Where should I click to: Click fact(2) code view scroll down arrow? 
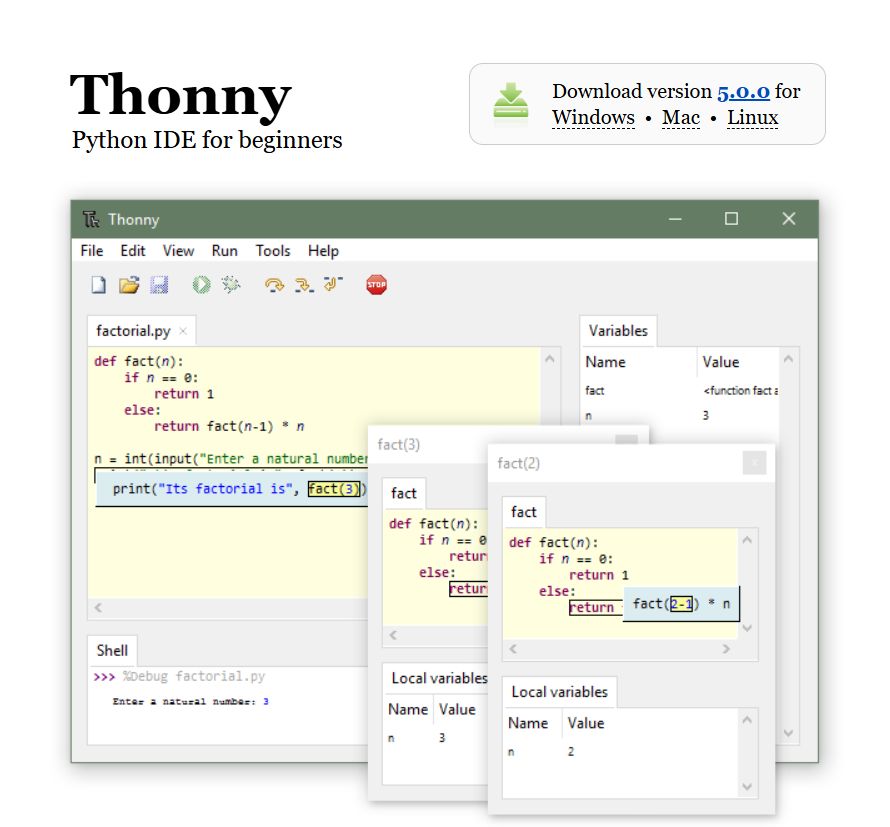coord(747,628)
